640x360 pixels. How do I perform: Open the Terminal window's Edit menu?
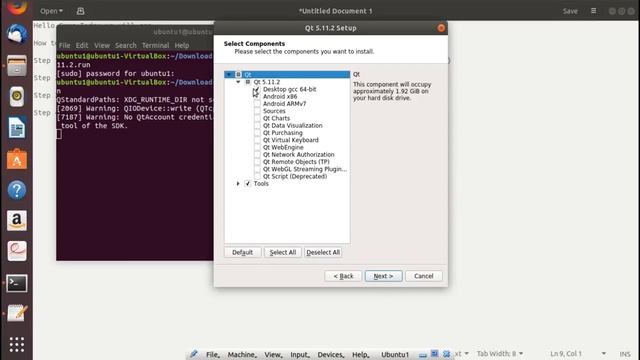(82, 45)
